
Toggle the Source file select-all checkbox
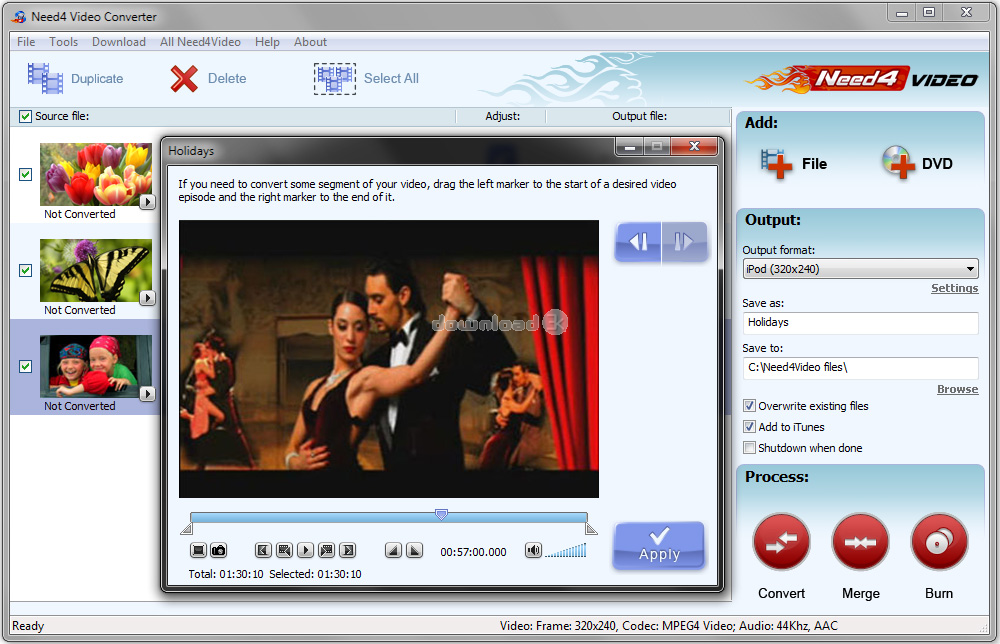(26, 116)
